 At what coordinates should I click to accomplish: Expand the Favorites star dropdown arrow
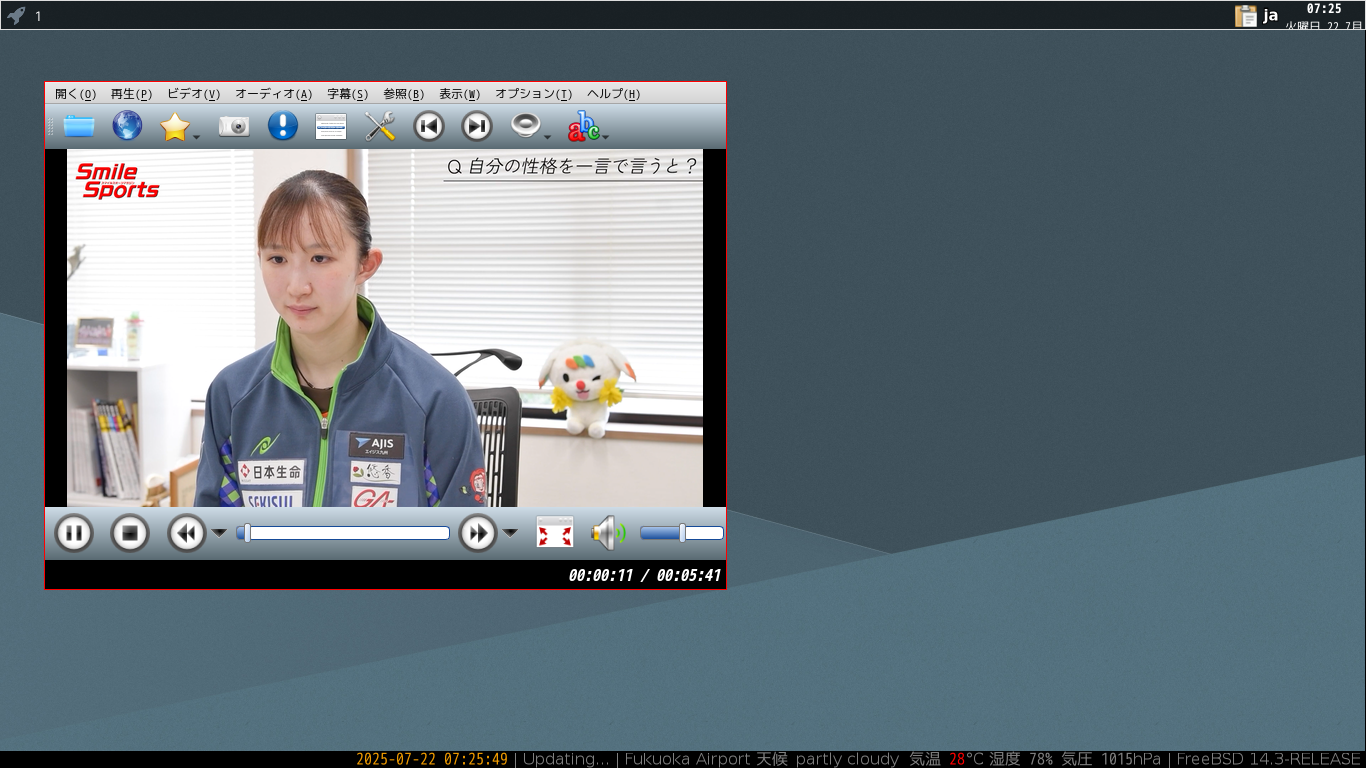(x=197, y=137)
